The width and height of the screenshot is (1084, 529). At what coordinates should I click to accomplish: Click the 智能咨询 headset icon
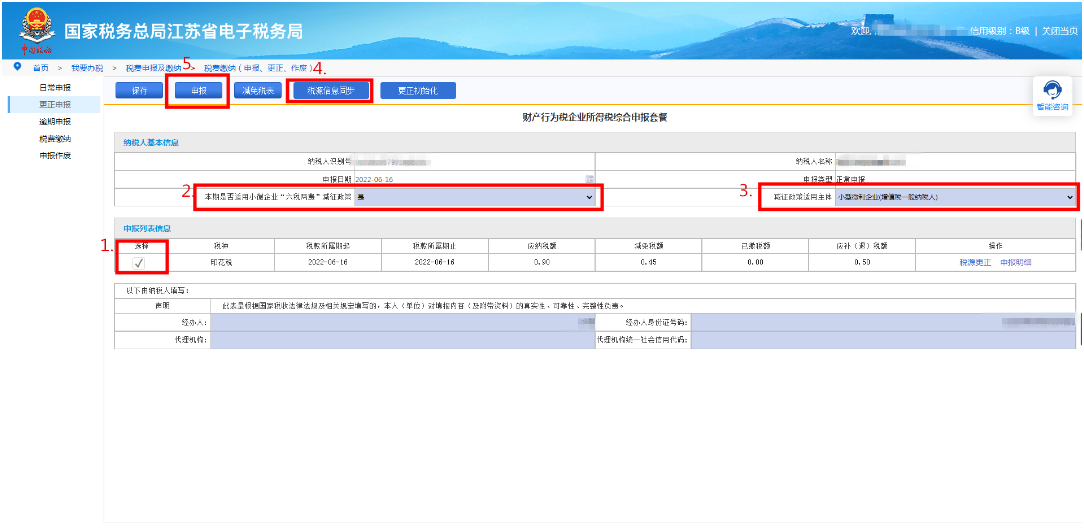point(1051,90)
